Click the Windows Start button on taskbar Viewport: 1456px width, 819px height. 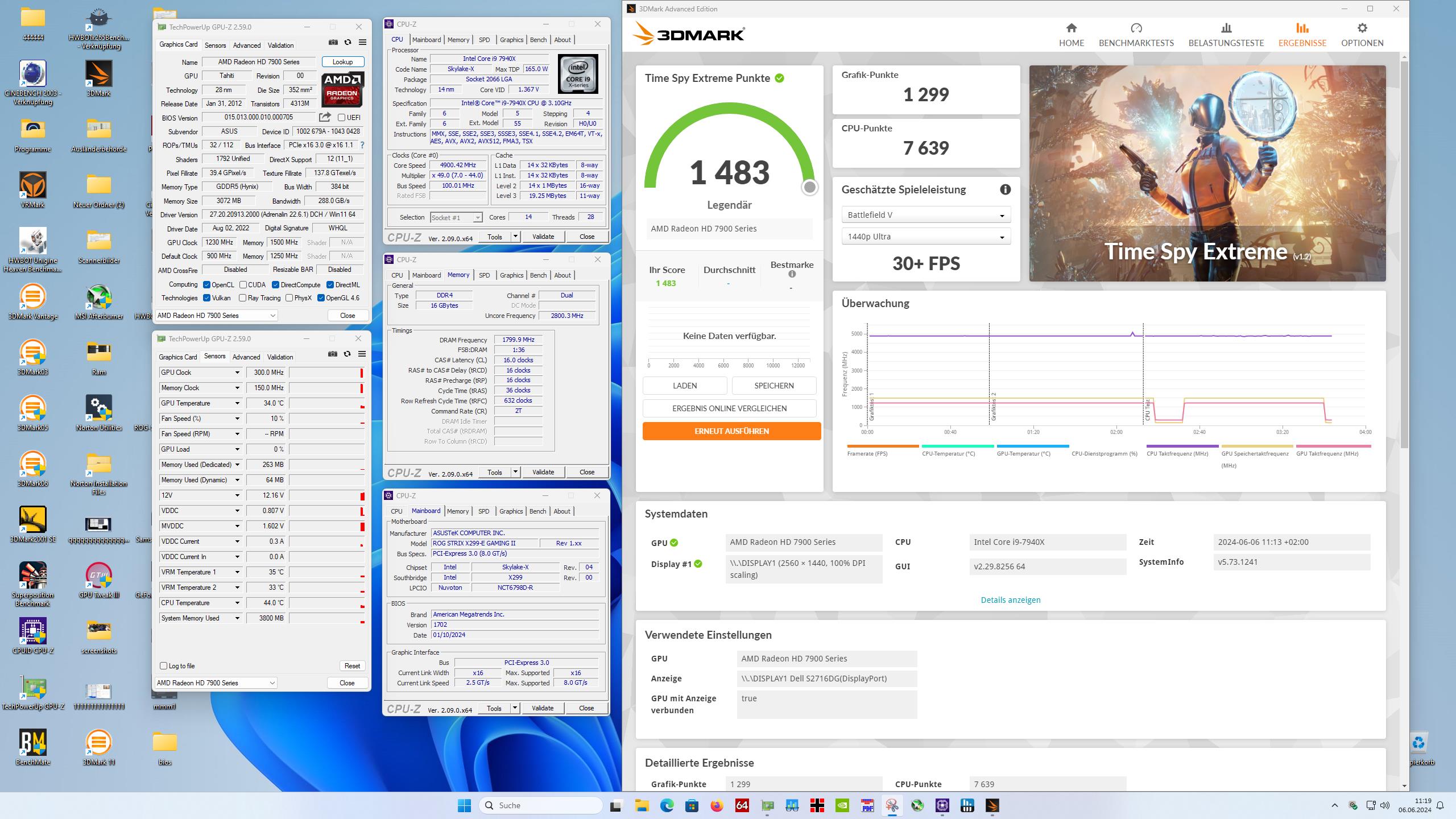465,805
